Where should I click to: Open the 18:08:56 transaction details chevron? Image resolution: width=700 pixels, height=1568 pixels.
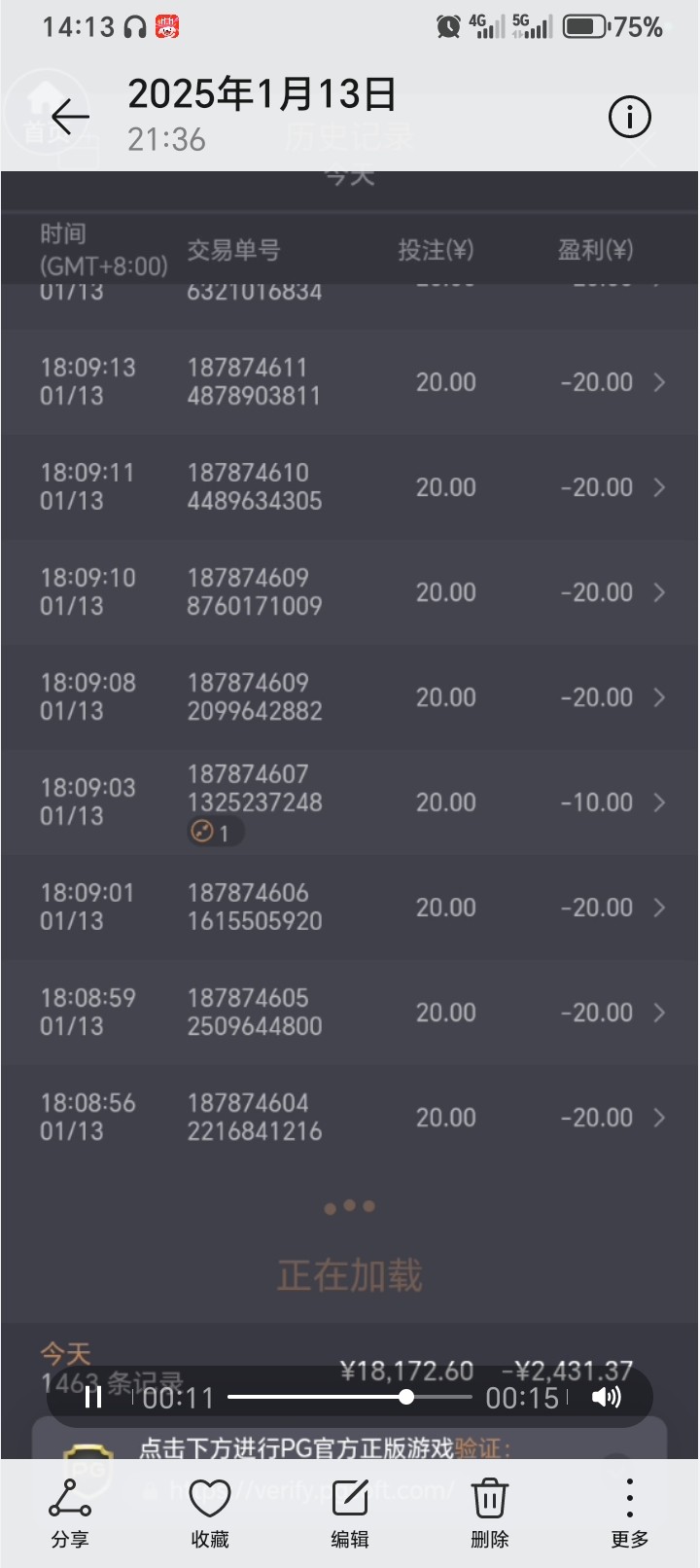click(659, 1118)
